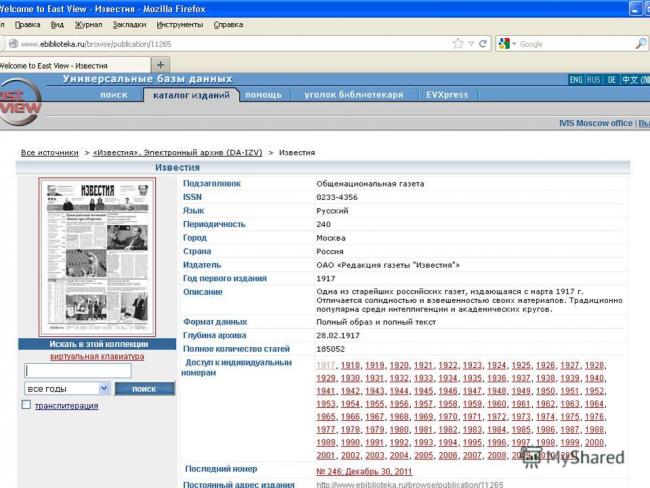This screenshot has height=488, width=650.
Task: Switch interface language to RUS
Action: tap(594, 80)
